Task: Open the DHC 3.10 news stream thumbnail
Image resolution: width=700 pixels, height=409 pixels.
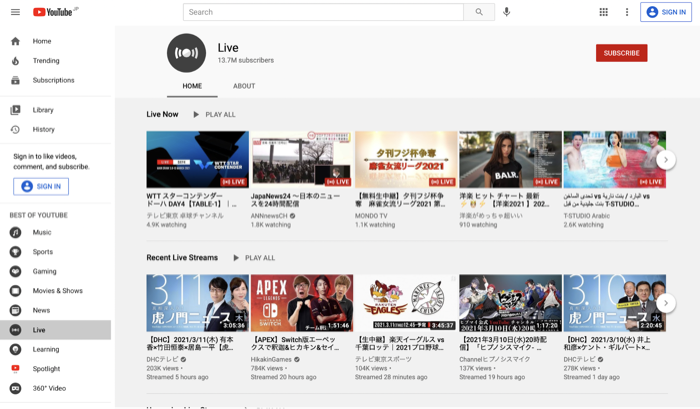Action: click(x=615, y=303)
